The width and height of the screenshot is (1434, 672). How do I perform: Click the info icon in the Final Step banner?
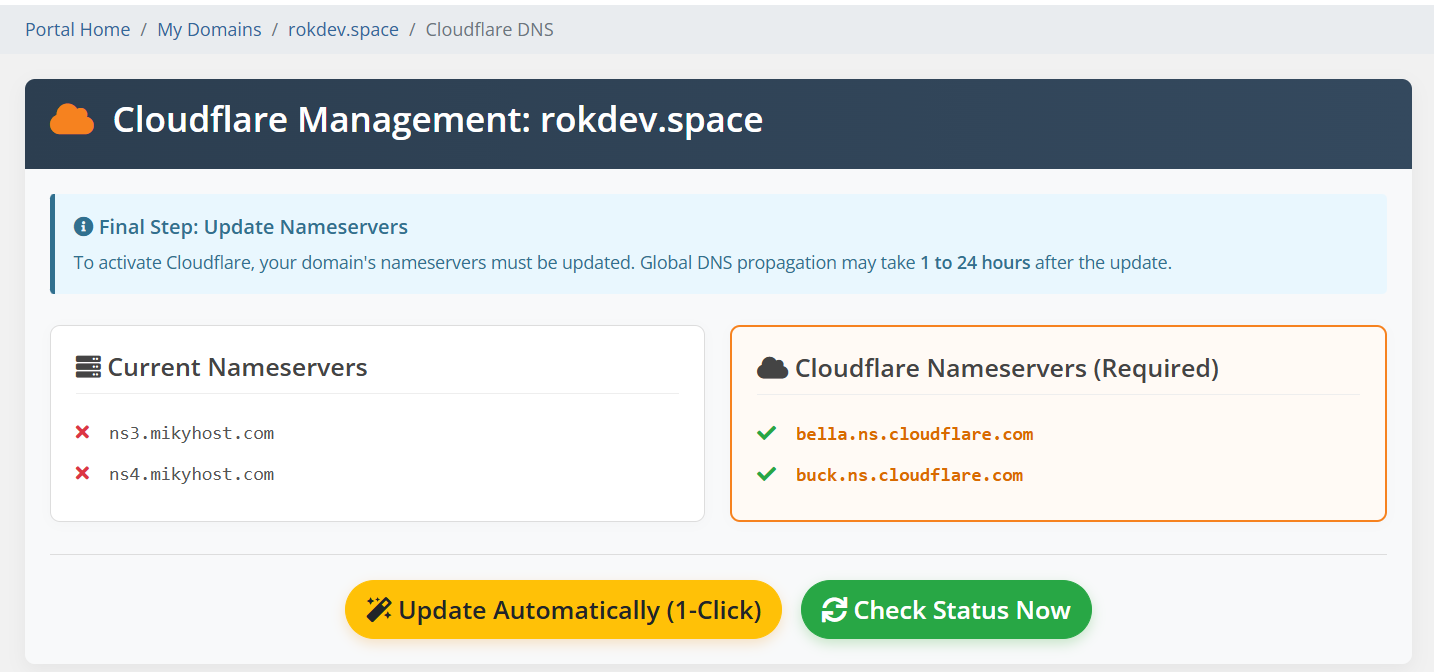(83, 225)
